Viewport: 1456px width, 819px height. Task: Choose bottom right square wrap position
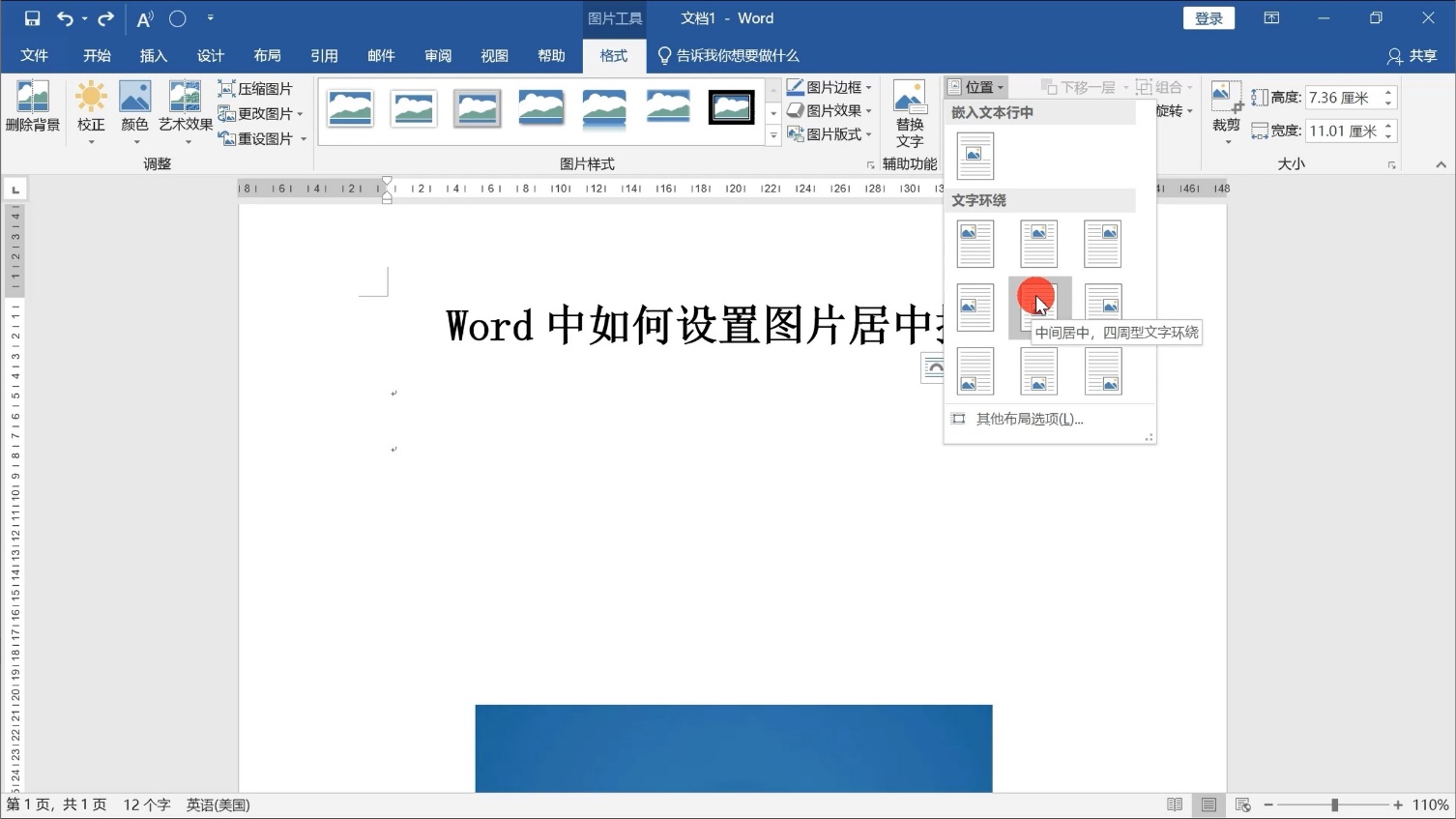1102,371
